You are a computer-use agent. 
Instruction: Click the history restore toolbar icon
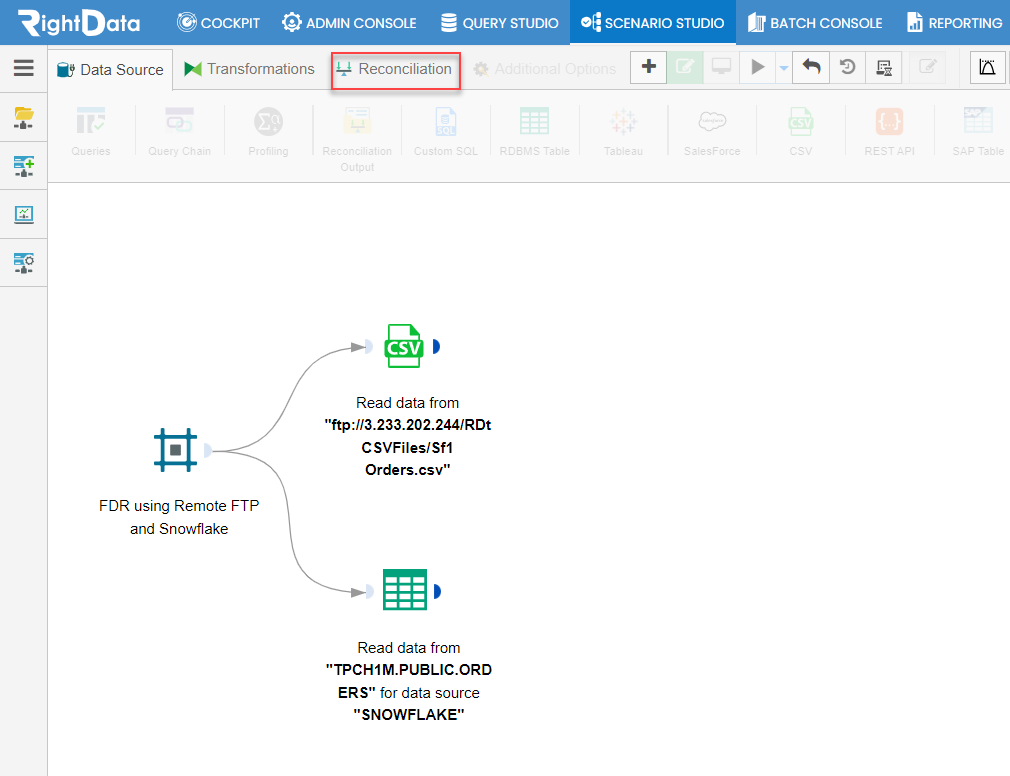[847, 67]
